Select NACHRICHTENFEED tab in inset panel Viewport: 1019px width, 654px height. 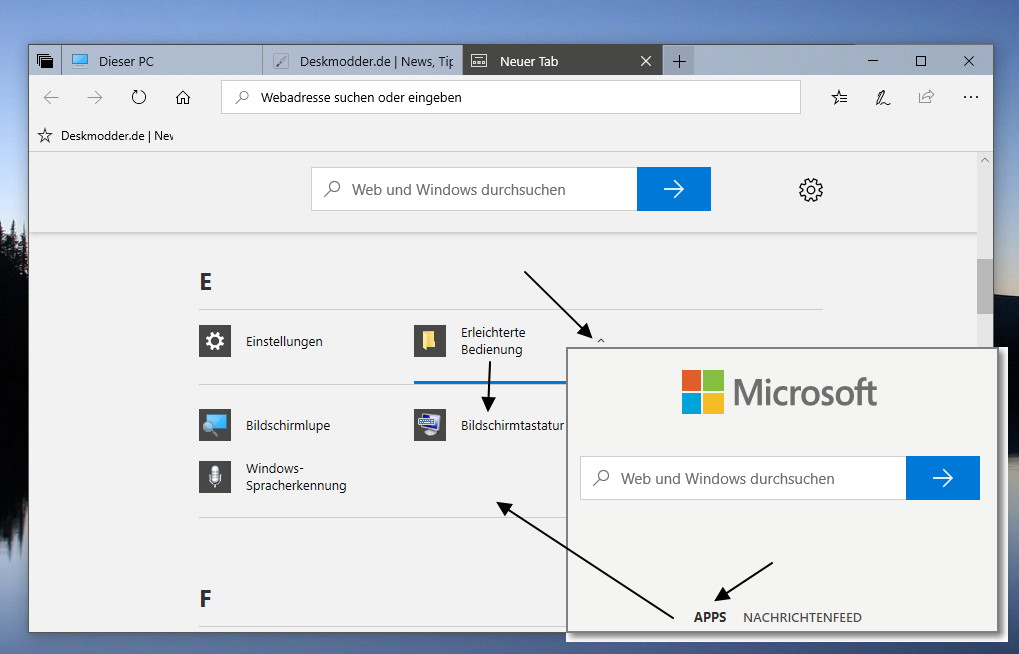click(x=802, y=617)
